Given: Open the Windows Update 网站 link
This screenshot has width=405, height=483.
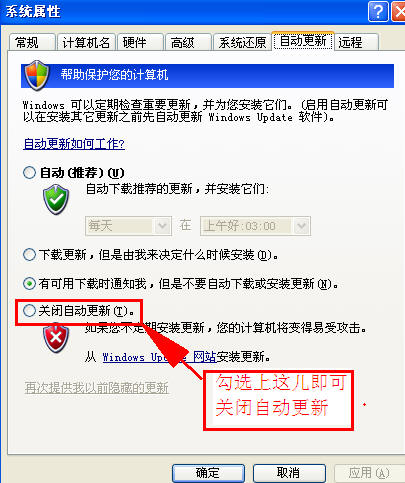Looking at the screenshot, I should pyautogui.click(x=159, y=357).
